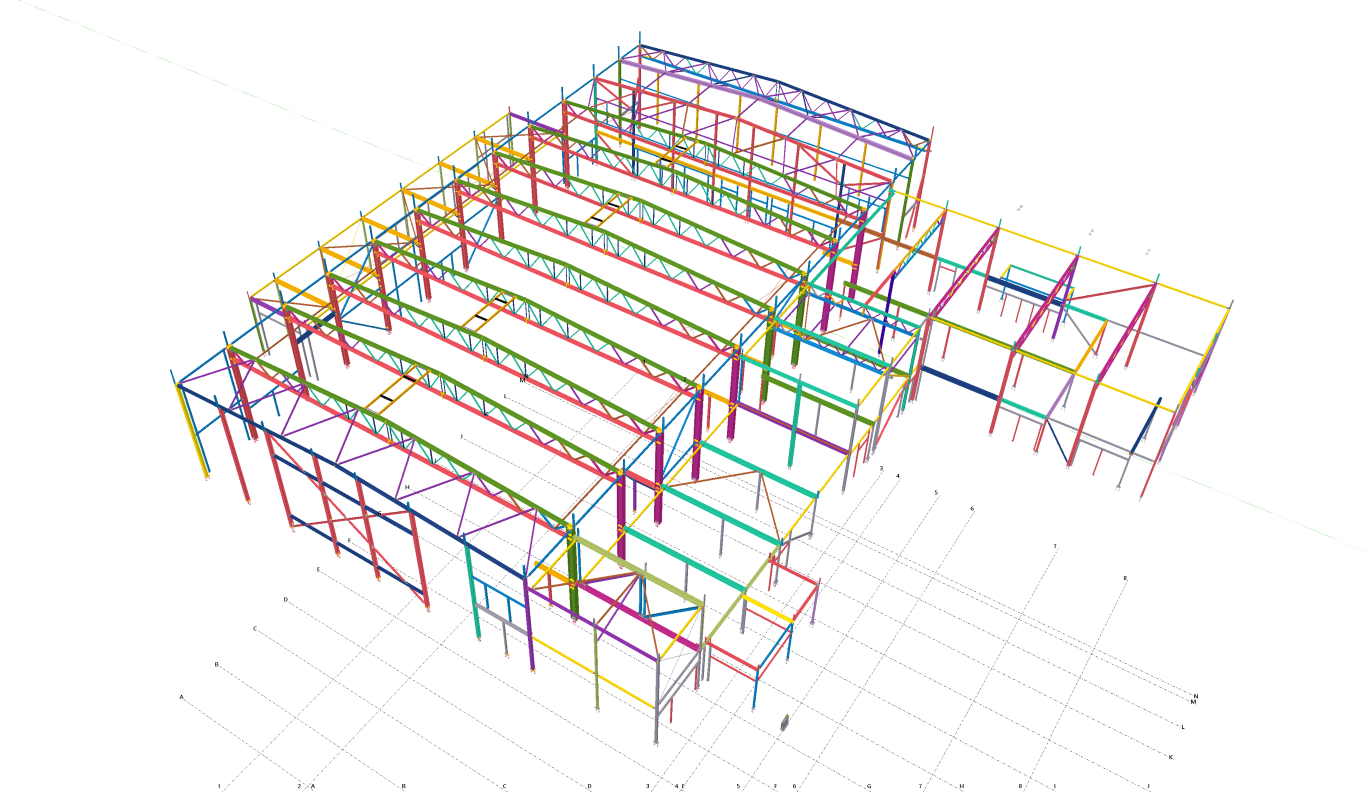
Task: Select grid label I along the bottom edge
Action: pyautogui.click(x=1054, y=786)
